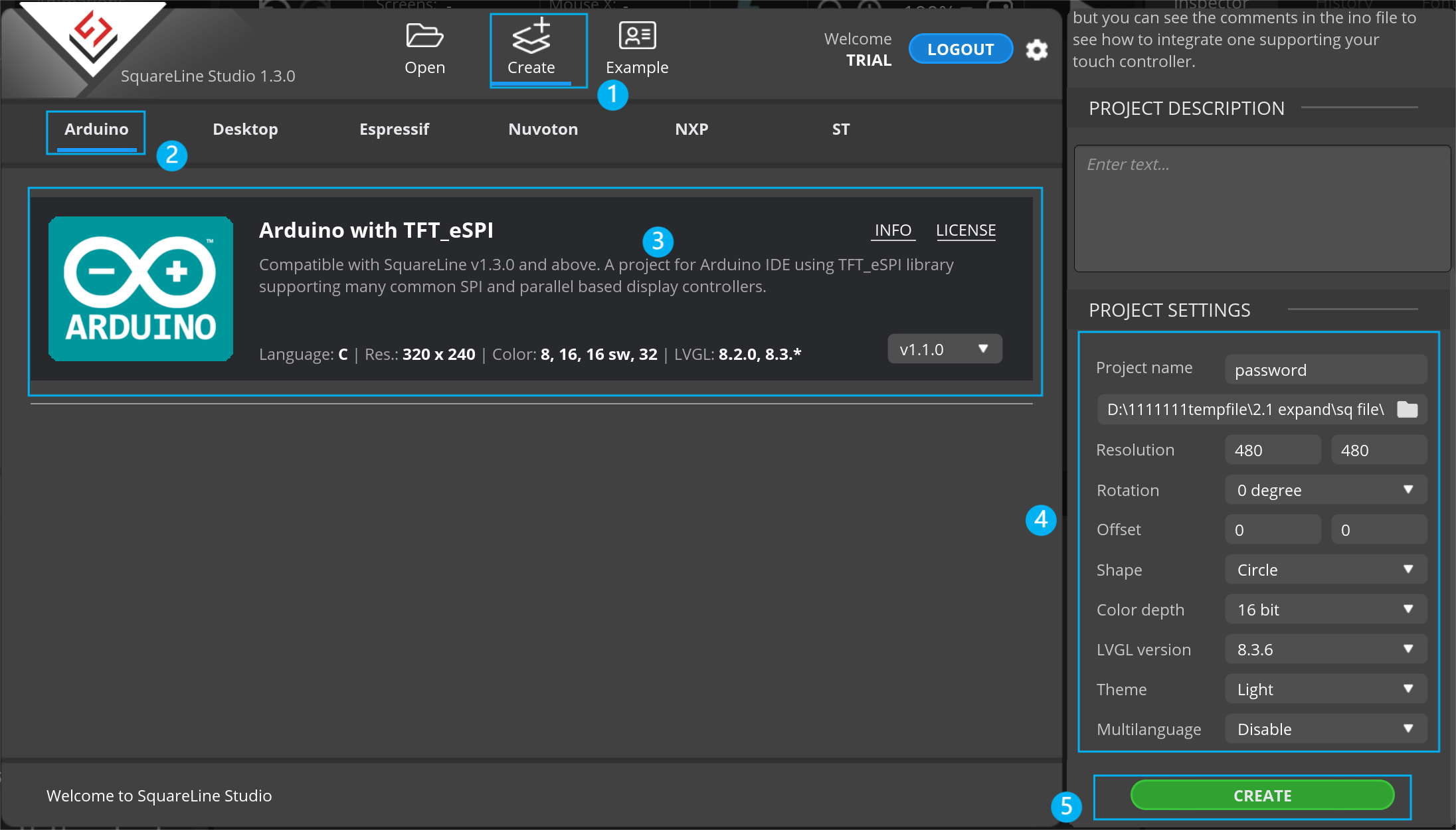Change the Shape dropdown from Circle
The height and width of the screenshot is (830, 1456).
pos(1325,569)
